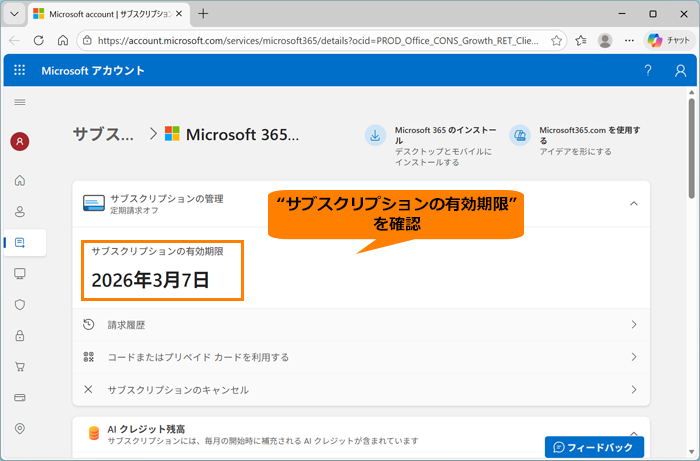
Task: Open the browser favorites list
Action: pyautogui.click(x=581, y=41)
